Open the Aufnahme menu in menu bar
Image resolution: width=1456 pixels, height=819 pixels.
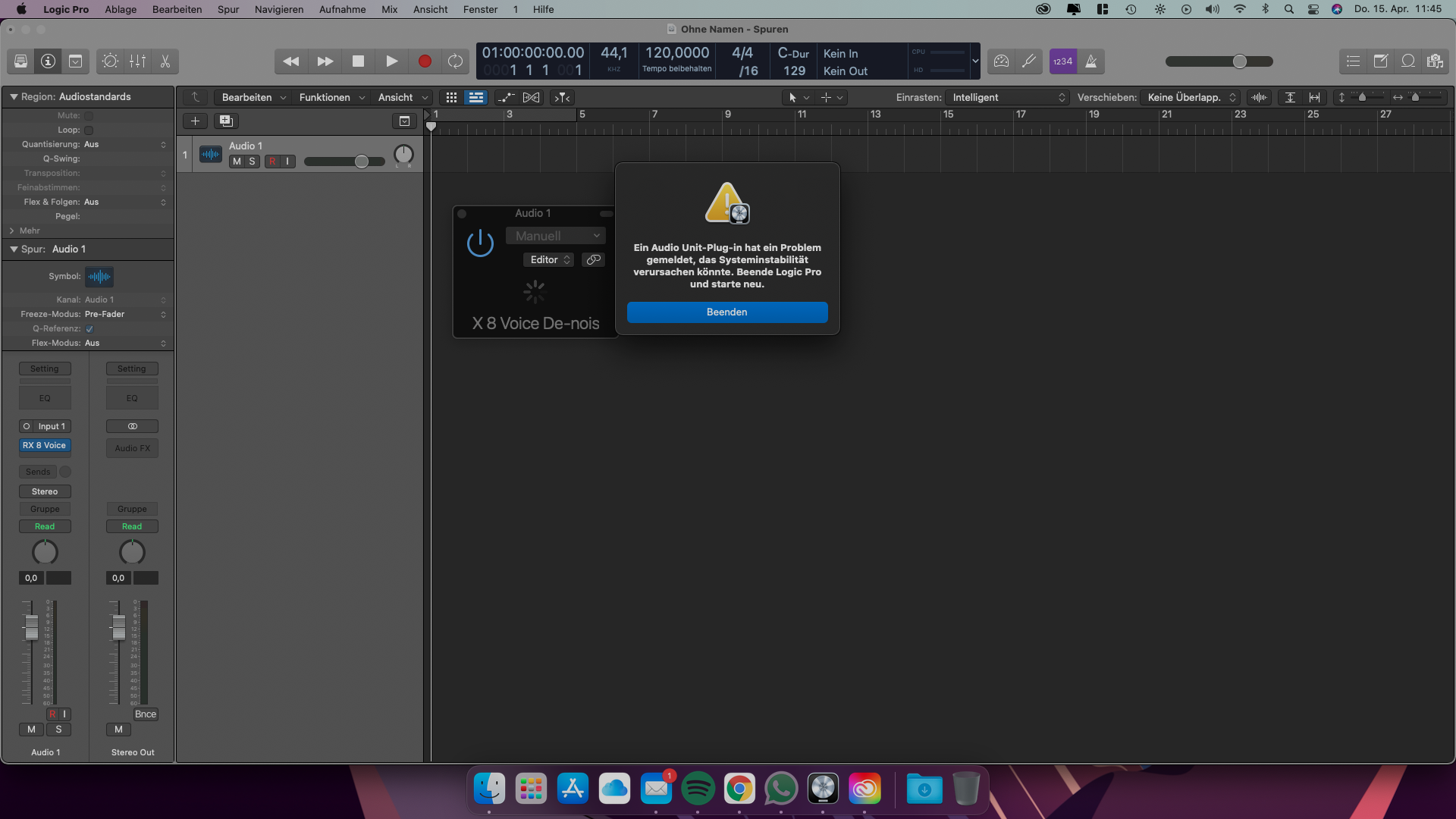342,9
